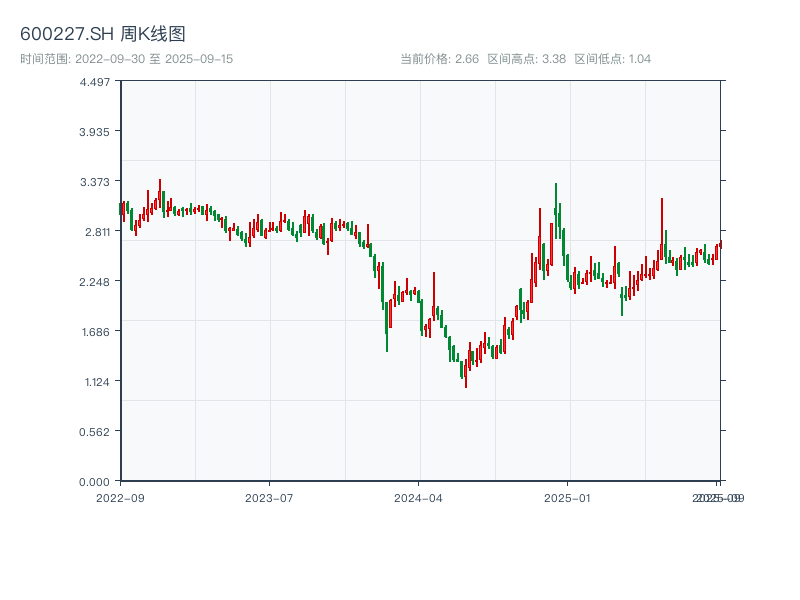
Task: Click y-axis value 1.124
Action: point(97,382)
